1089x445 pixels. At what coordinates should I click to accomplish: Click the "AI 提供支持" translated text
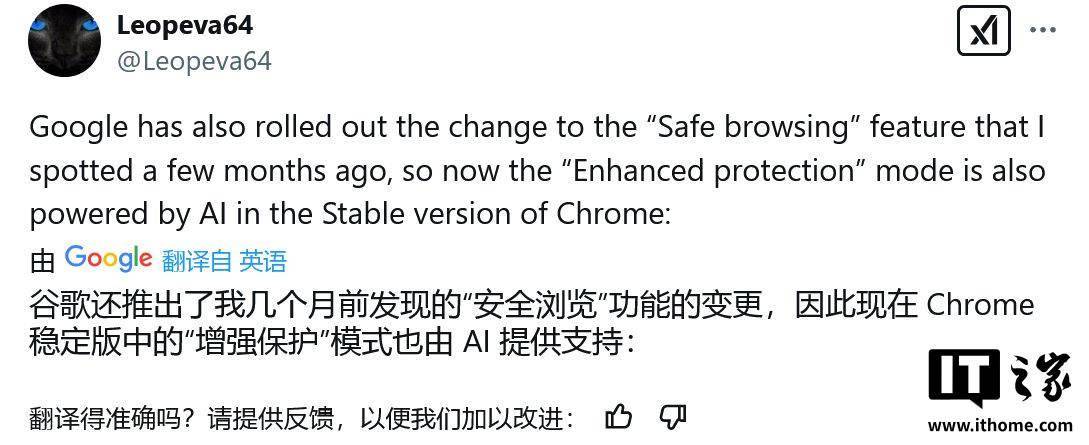tap(547, 343)
